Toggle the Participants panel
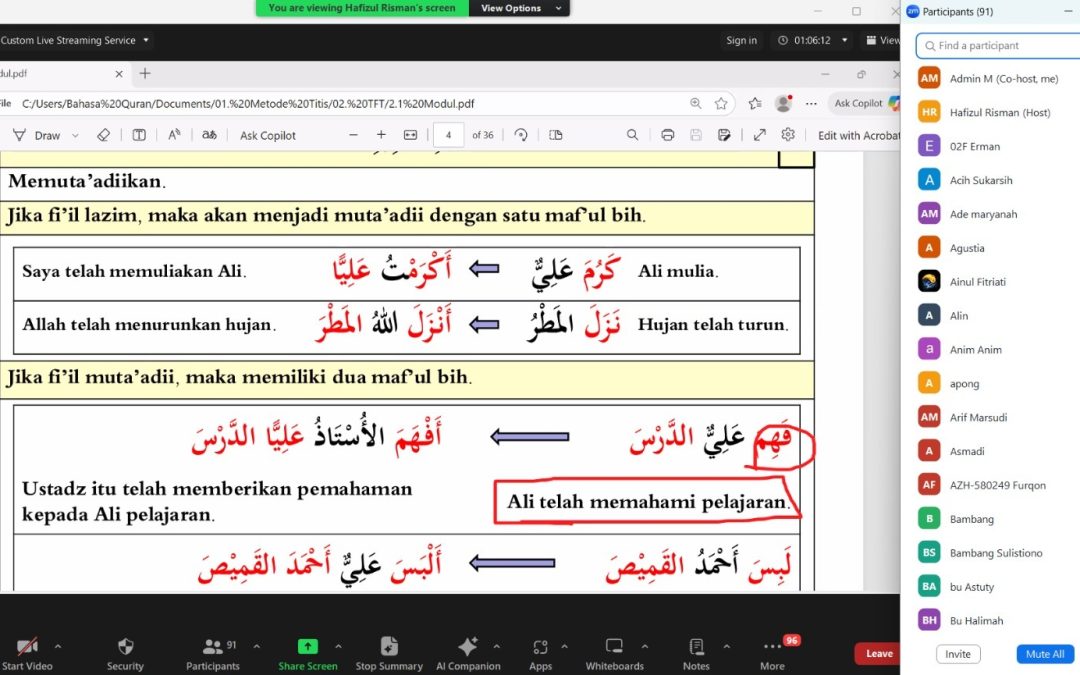The image size is (1080, 675). tap(213, 654)
